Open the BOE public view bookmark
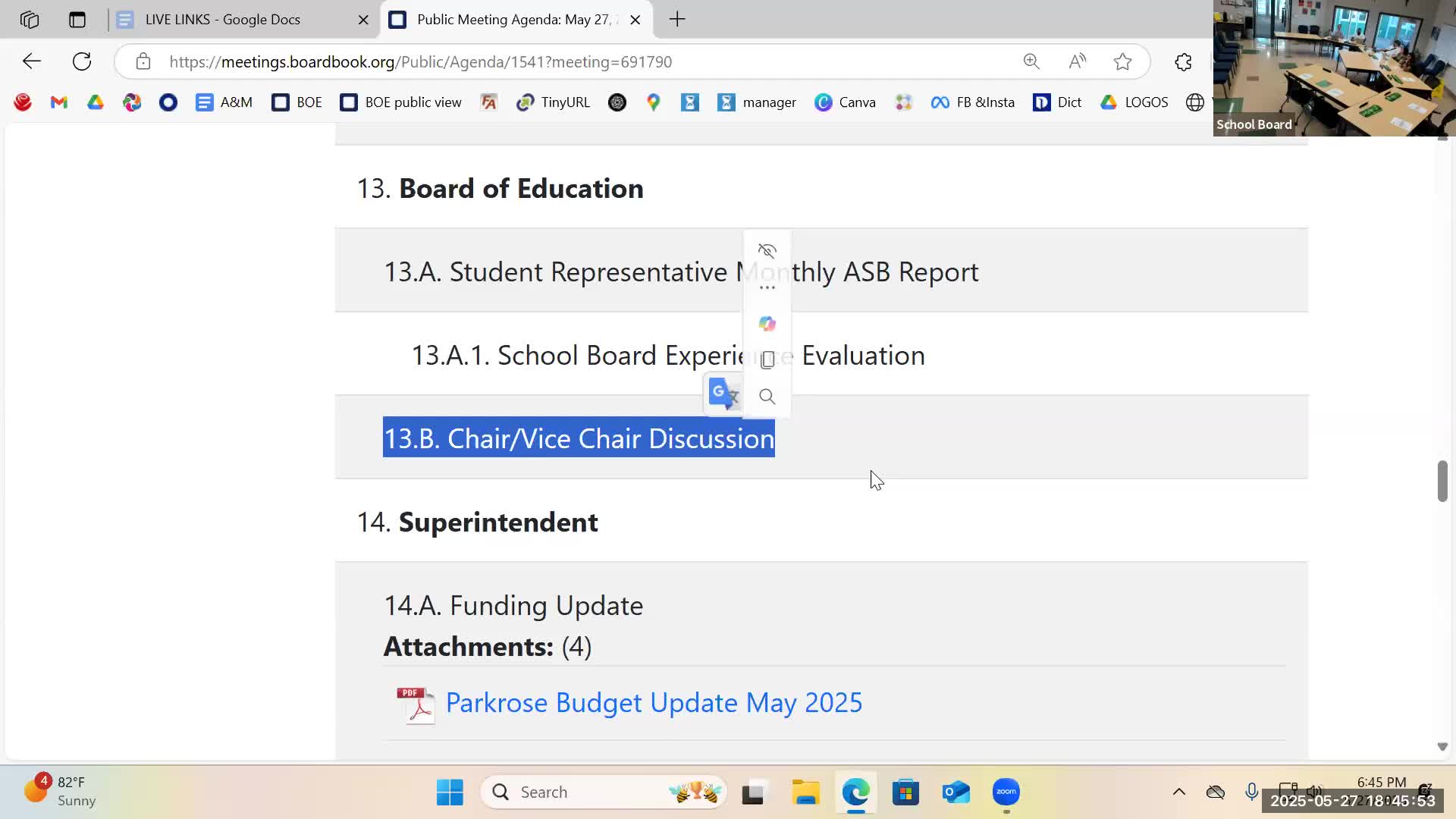 click(x=401, y=102)
